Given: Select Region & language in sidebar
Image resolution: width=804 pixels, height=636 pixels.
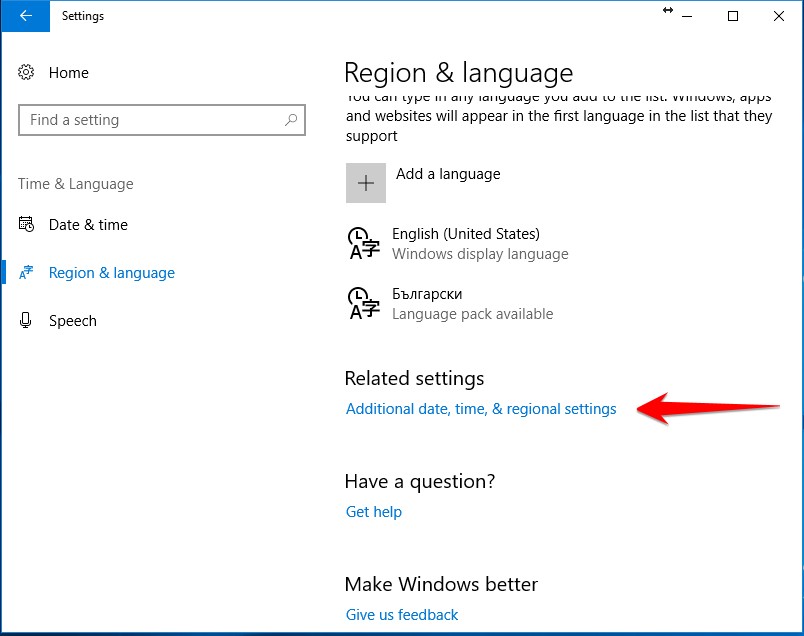Looking at the screenshot, I should click(112, 273).
